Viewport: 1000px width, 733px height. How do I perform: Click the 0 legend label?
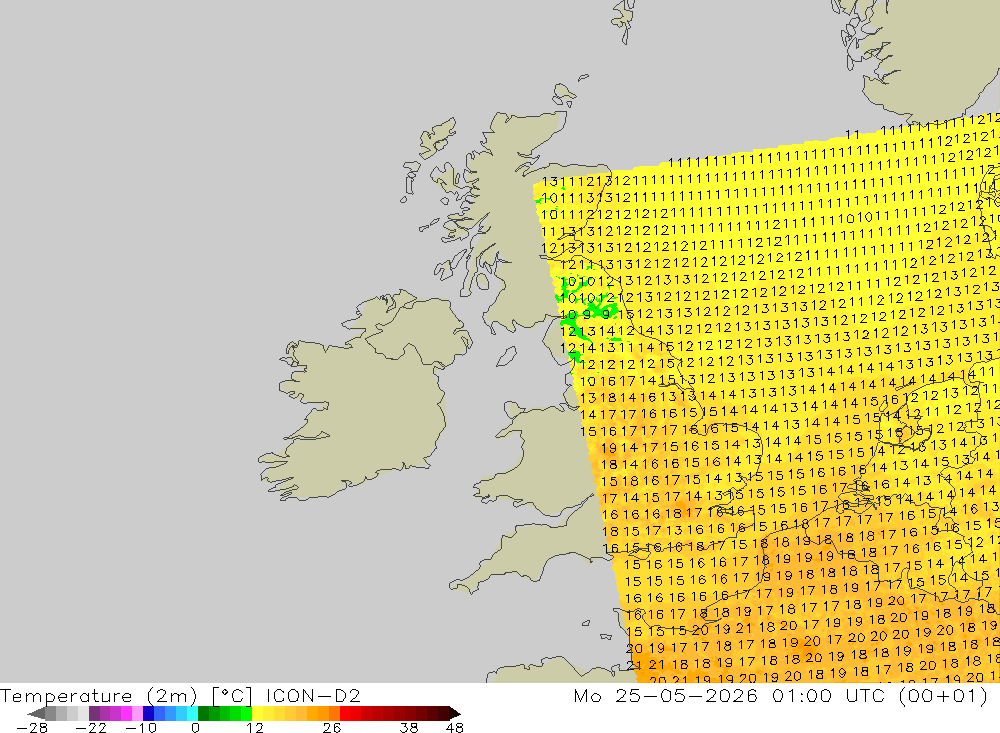(195, 727)
